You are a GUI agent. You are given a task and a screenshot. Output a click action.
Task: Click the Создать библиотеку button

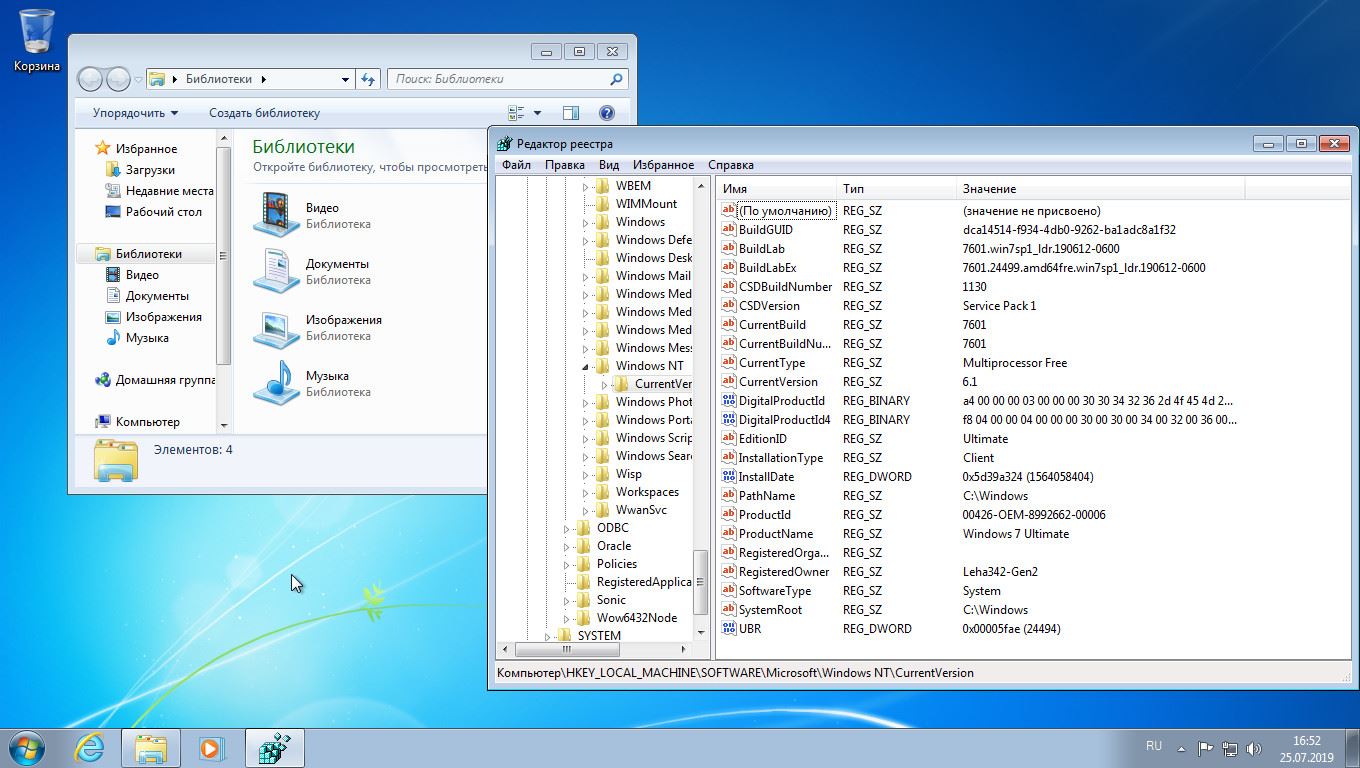point(264,113)
